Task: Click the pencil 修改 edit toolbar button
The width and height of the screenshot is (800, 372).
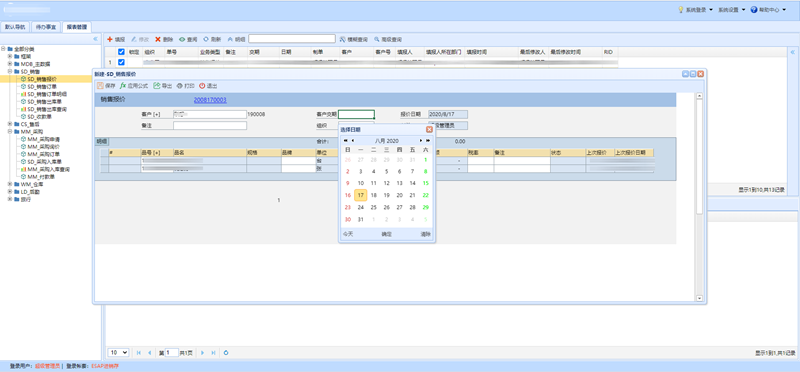Action: (x=140, y=39)
